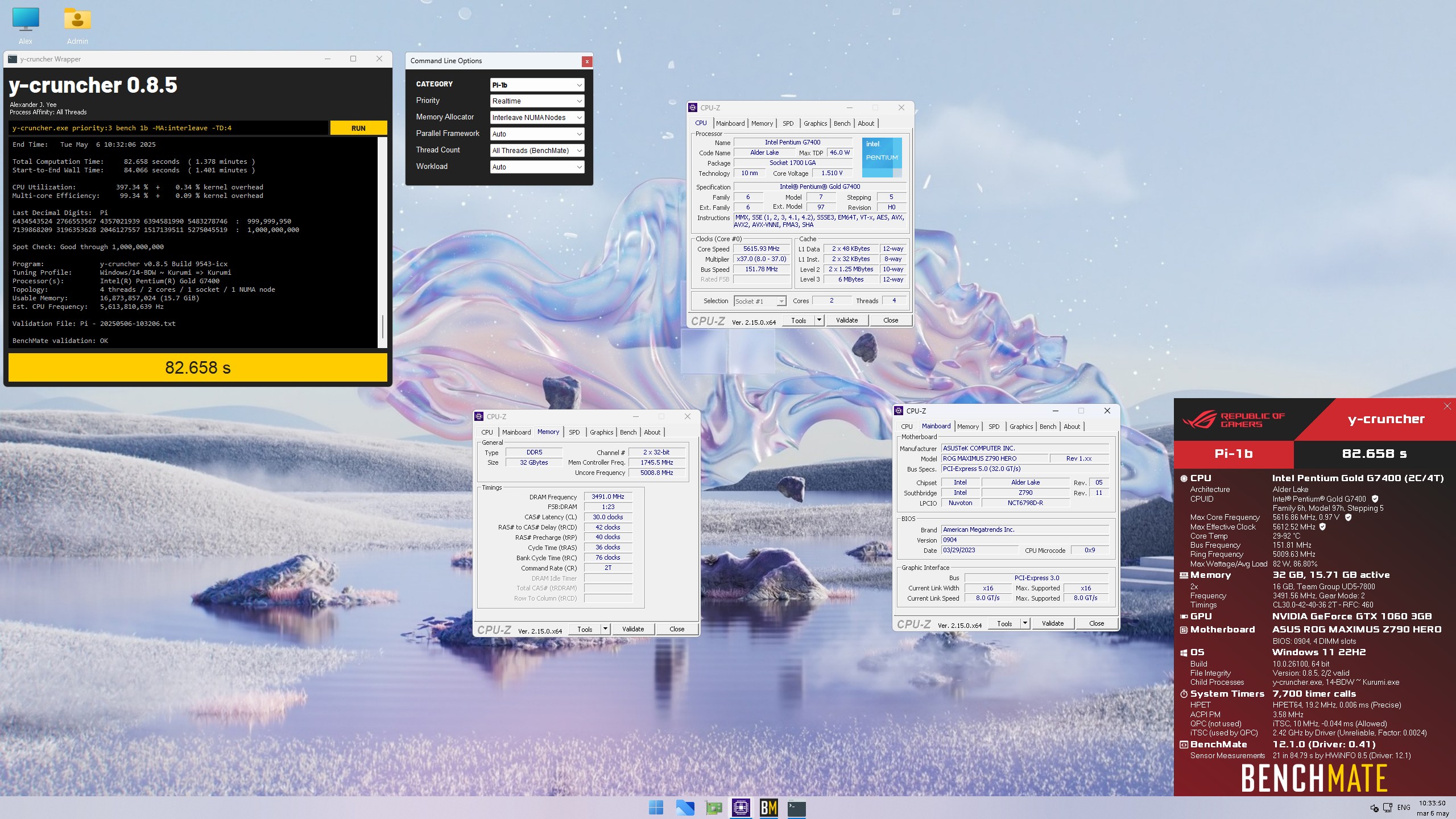
Task: Click the Max Core Frequency verified shield
Action: pos(1348,517)
